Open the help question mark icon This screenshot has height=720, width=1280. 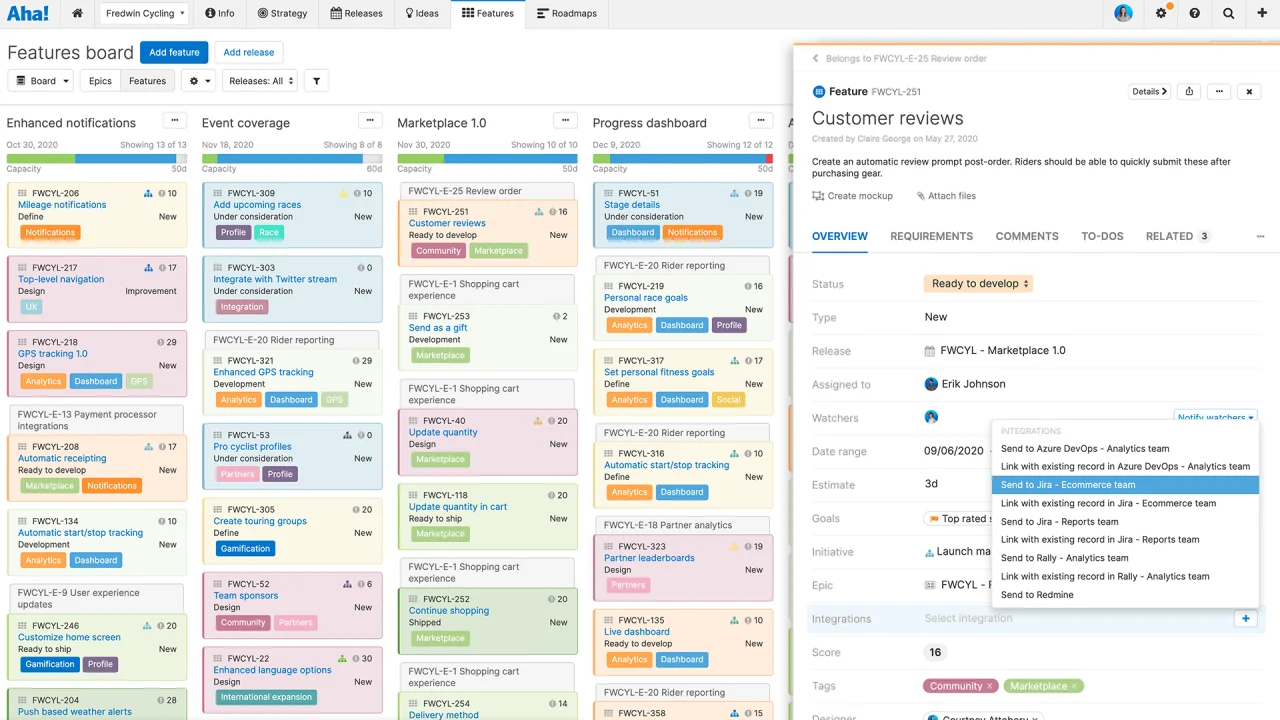1194,13
